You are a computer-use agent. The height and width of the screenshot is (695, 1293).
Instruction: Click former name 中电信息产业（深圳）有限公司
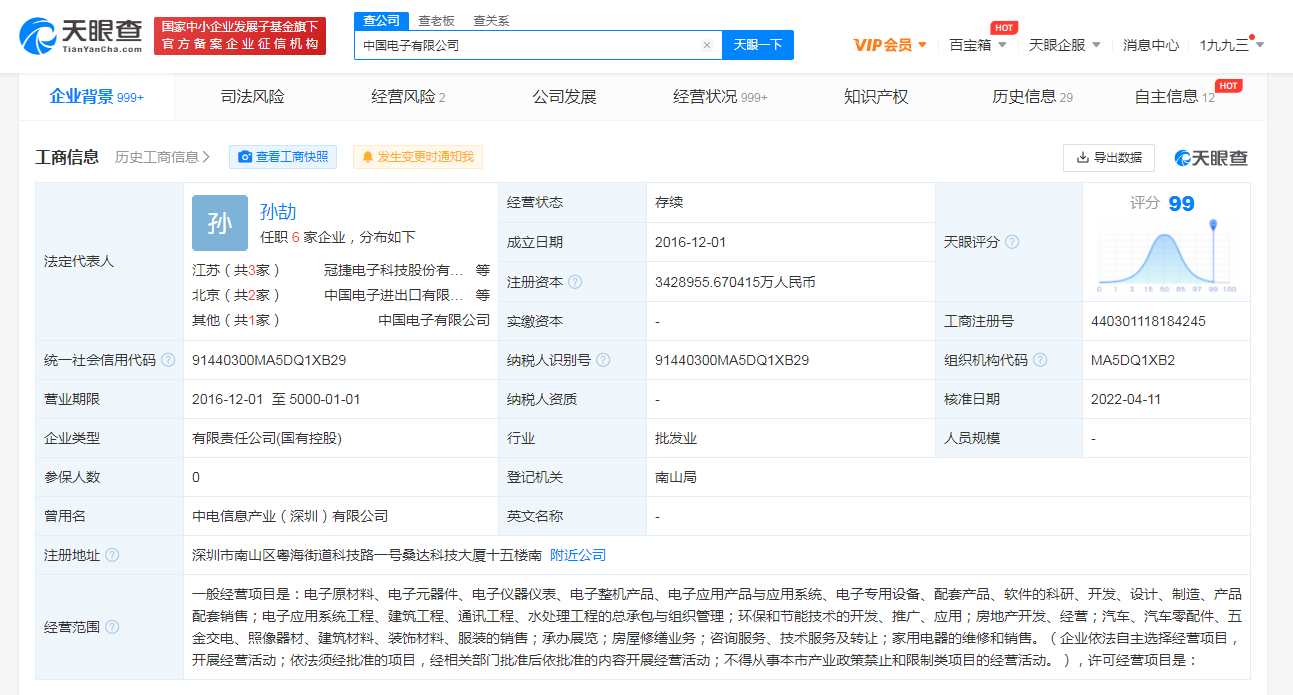tap(290, 516)
